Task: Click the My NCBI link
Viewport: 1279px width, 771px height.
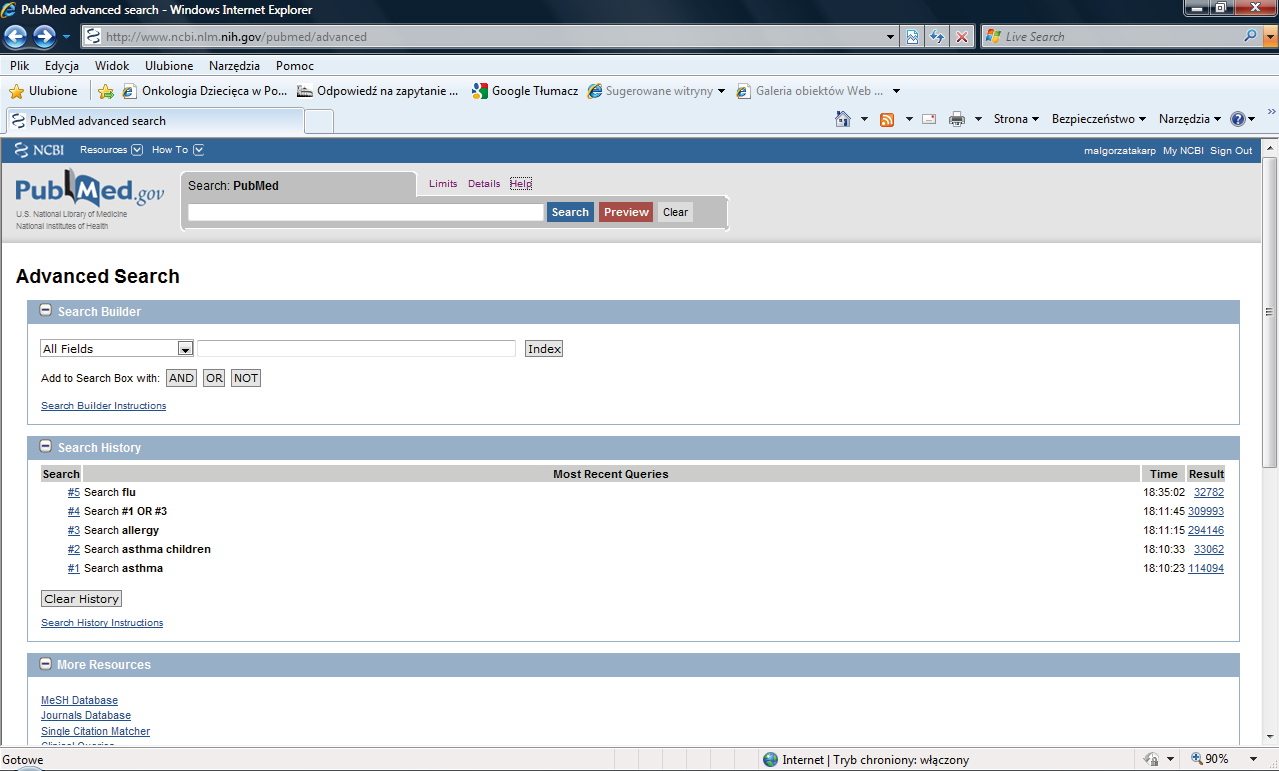Action: coord(1183,151)
